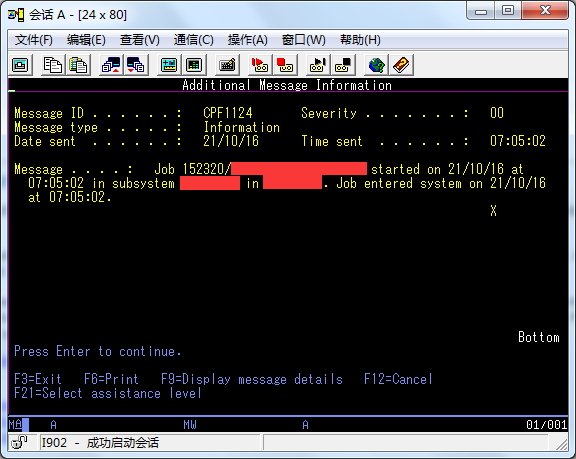Click F9=Display message details

252,379
